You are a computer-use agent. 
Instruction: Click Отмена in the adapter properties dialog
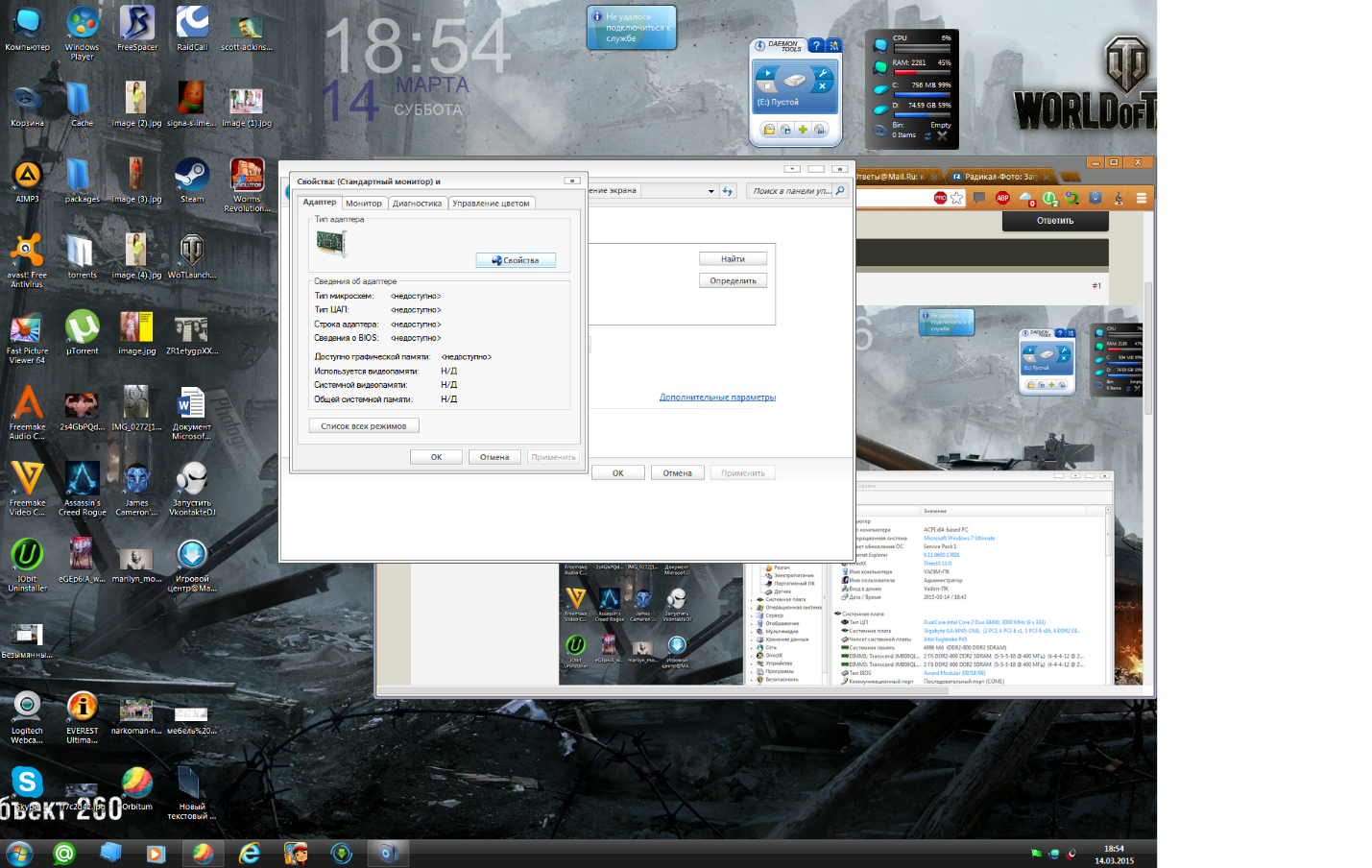point(494,457)
